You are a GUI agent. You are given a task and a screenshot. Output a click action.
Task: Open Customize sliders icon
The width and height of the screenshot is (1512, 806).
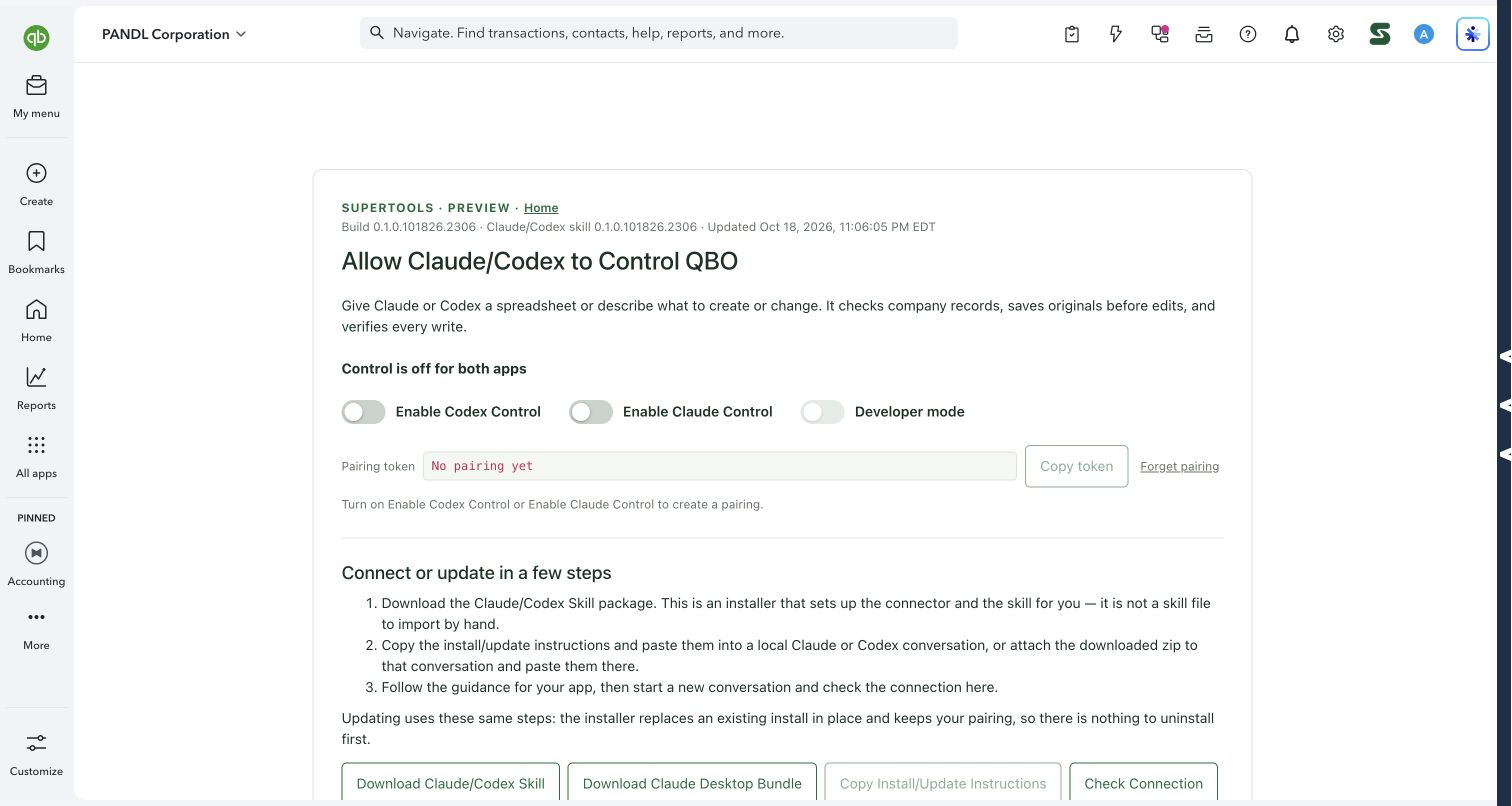click(36, 743)
